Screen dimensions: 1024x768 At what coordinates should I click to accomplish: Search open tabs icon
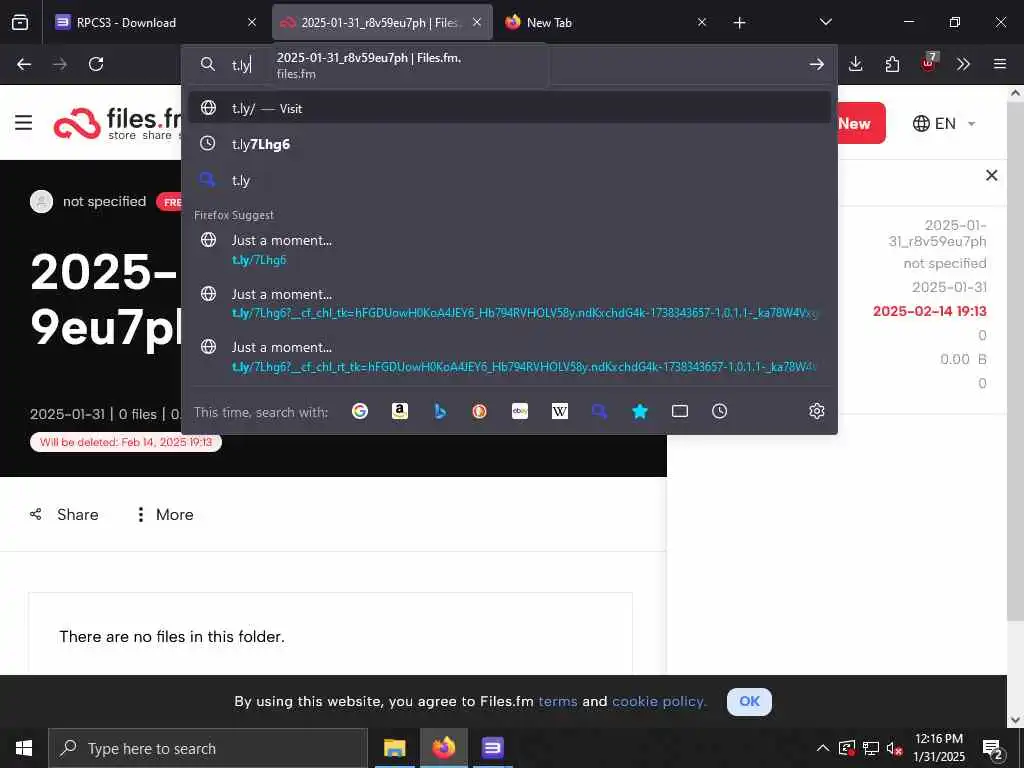pos(680,411)
